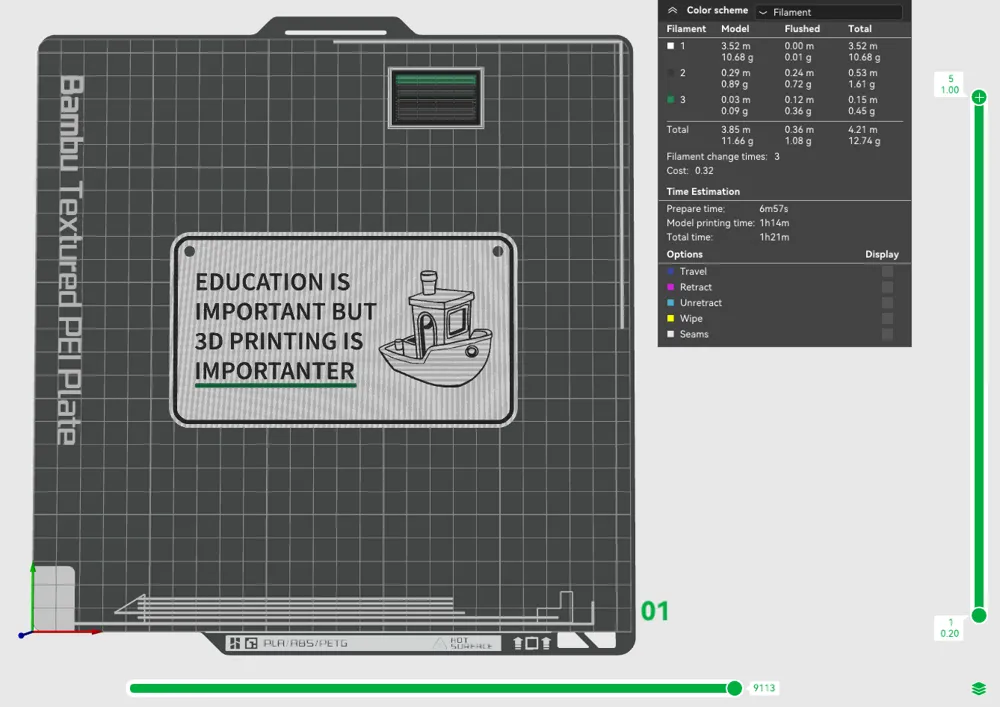Viewport: 1000px width, 707px height.
Task: Click the handle of the bottom horizontal slider
Action: coord(735,688)
